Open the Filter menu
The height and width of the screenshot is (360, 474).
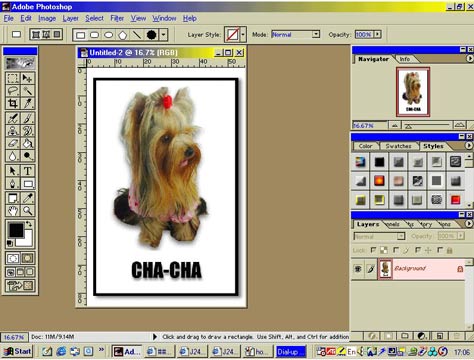coord(117,18)
